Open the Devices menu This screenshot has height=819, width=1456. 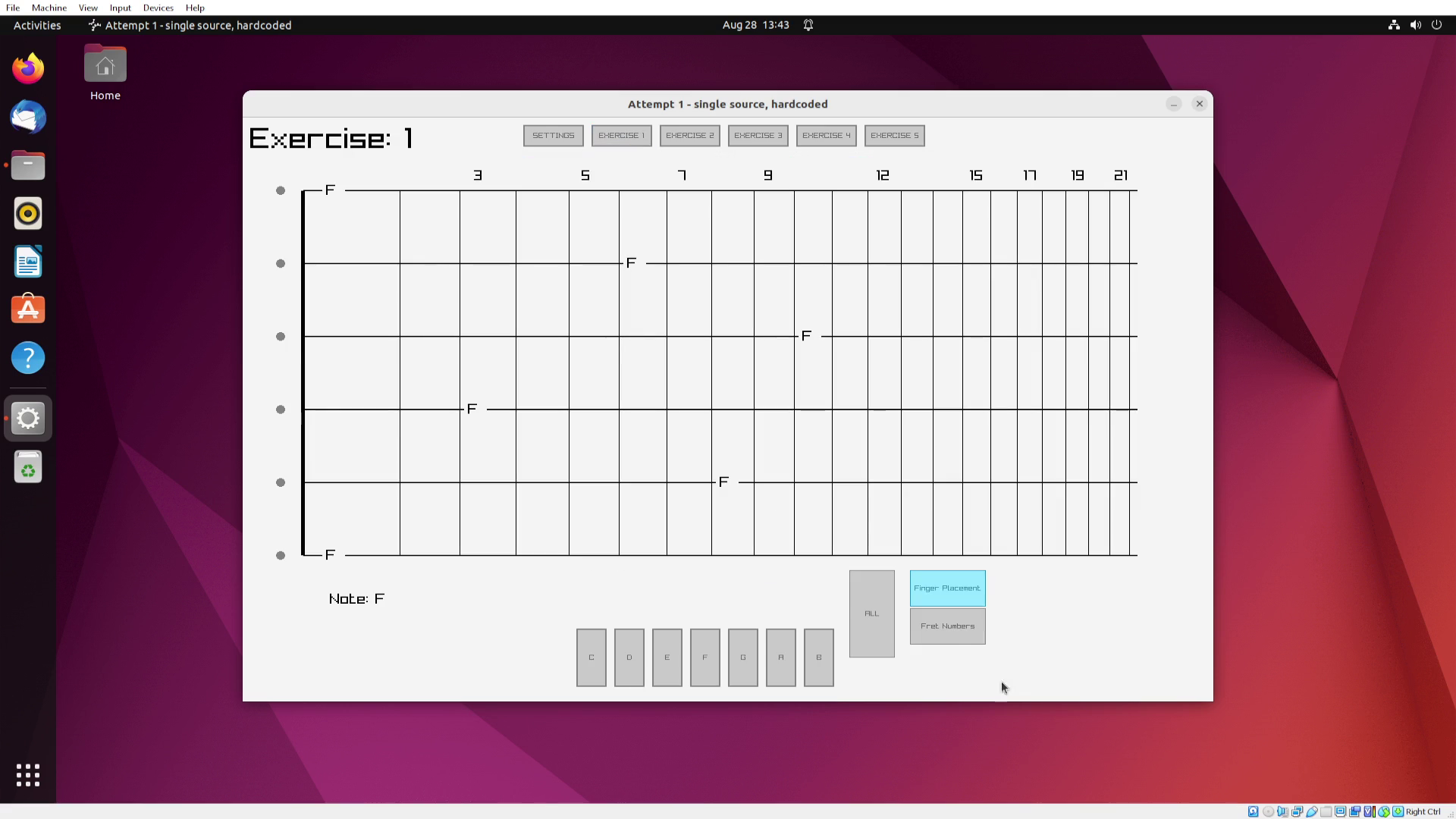(158, 8)
